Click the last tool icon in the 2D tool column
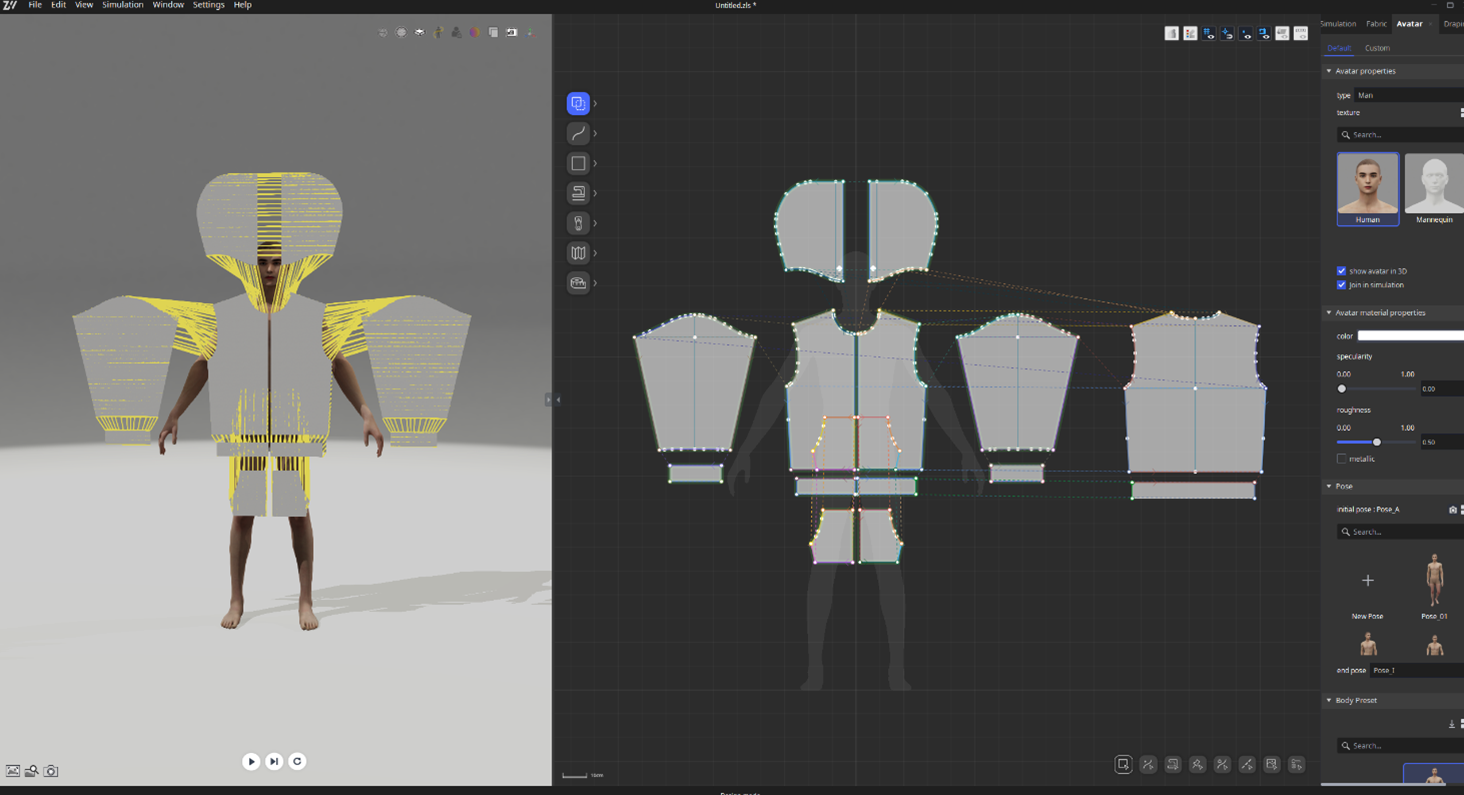 [x=578, y=283]
